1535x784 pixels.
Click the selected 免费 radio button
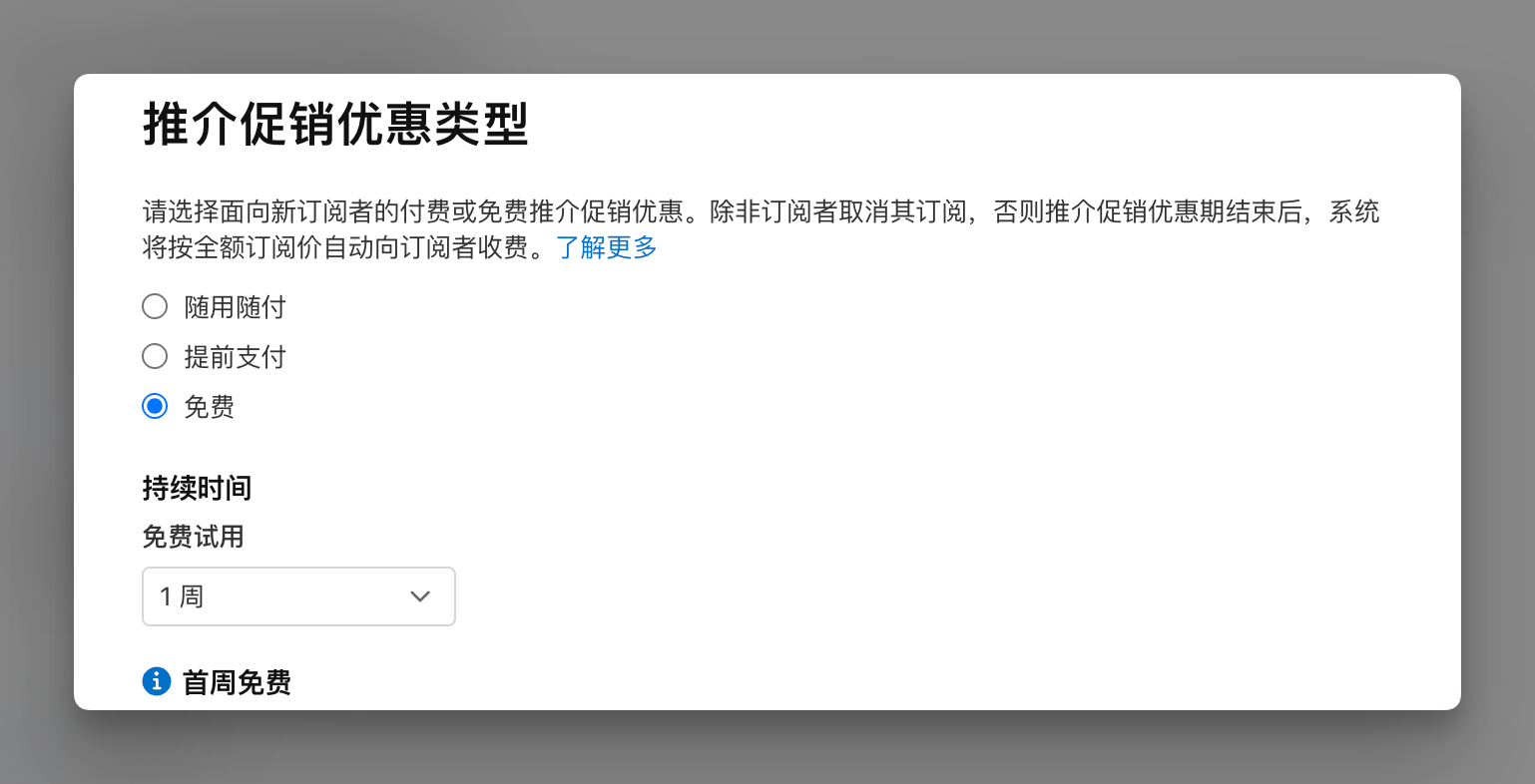tap(155, 406)
